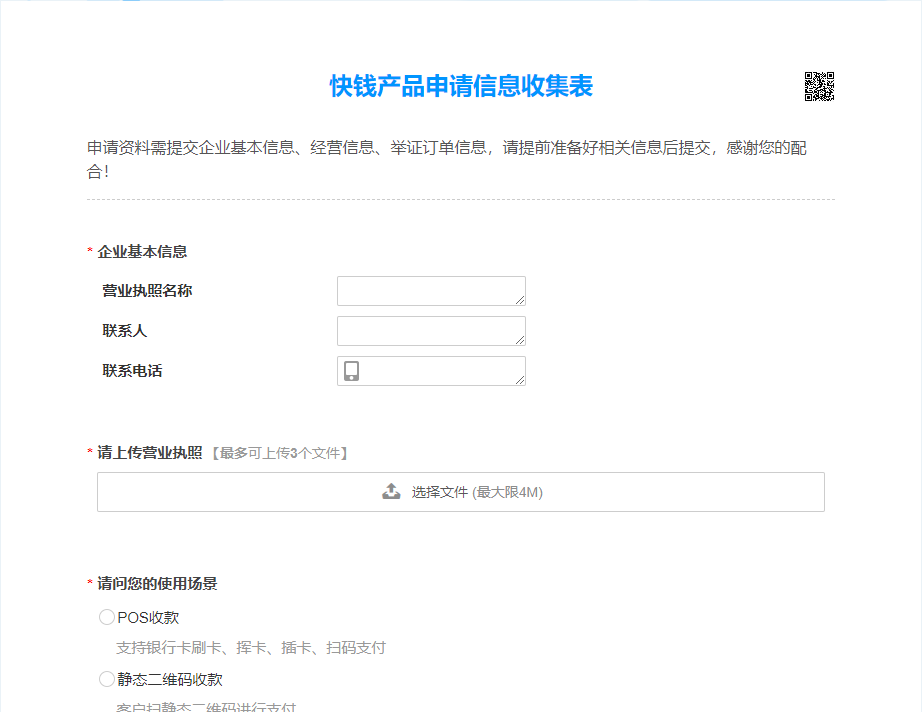Focus the 联系电话 input box
Viewport: 922px width, 712px height.
coord(431,371)
